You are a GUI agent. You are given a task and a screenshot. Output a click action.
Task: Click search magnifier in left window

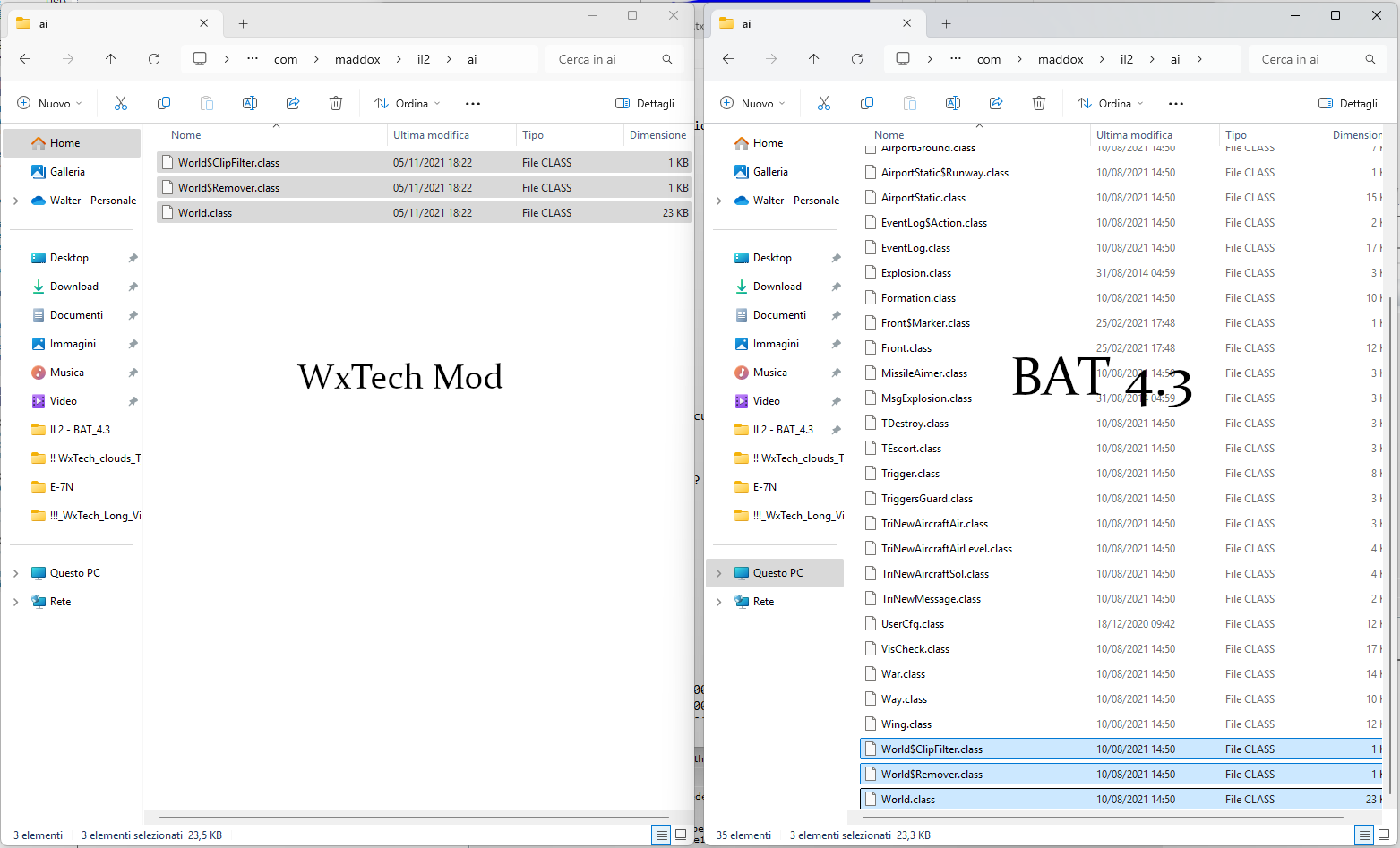pyautogui.click(x=667, y=59)
